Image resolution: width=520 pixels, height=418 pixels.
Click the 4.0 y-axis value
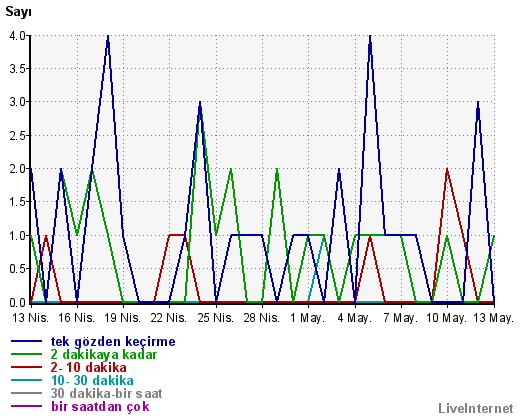tap(18, 36)
